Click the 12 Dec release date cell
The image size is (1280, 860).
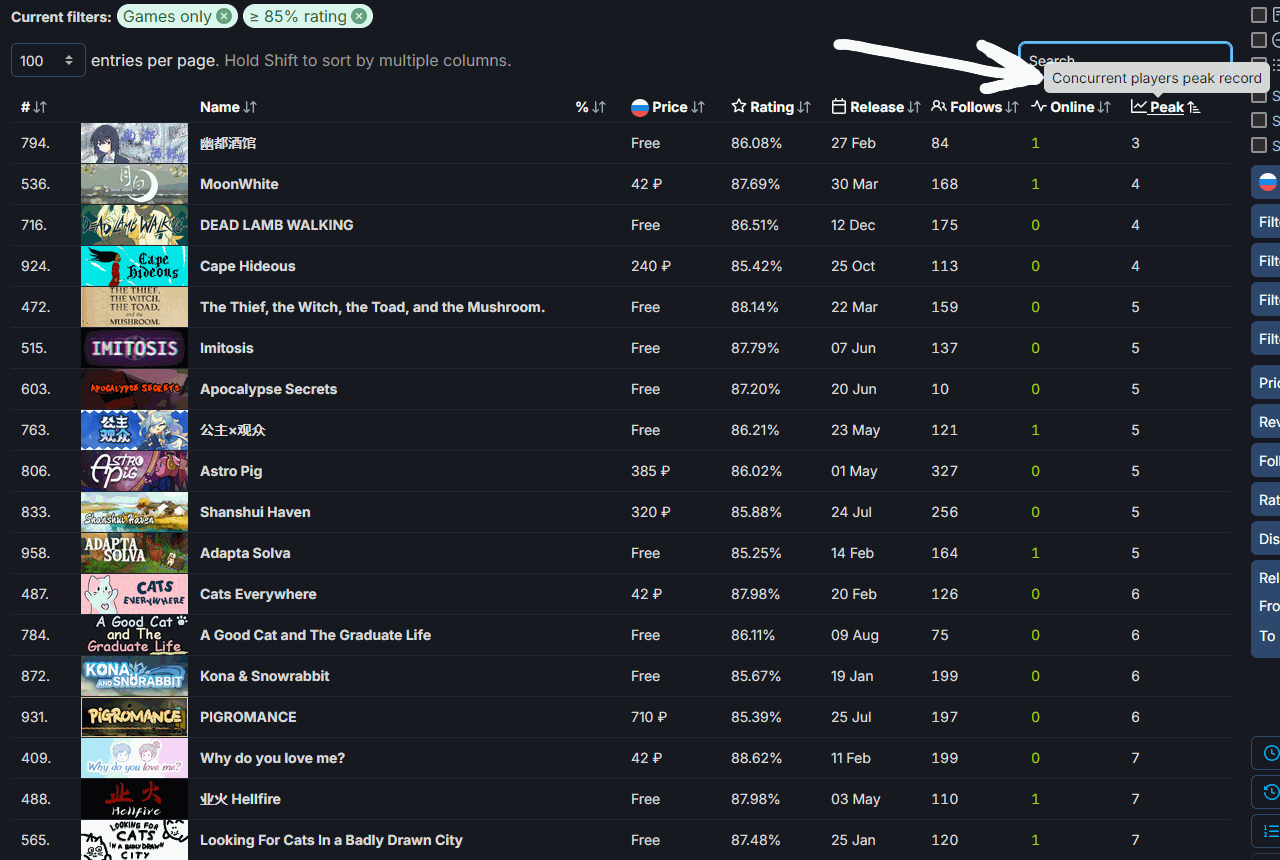coord(853,225)
